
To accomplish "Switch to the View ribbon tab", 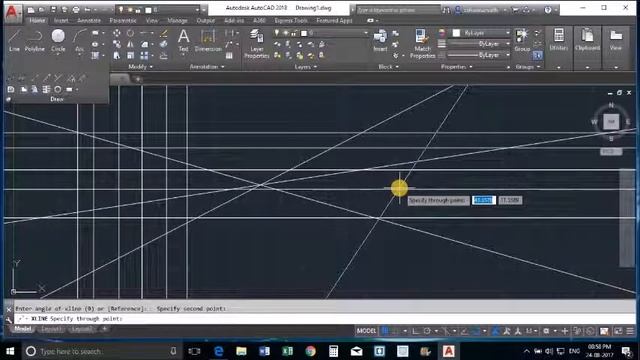I will click(x=151, y=20).
